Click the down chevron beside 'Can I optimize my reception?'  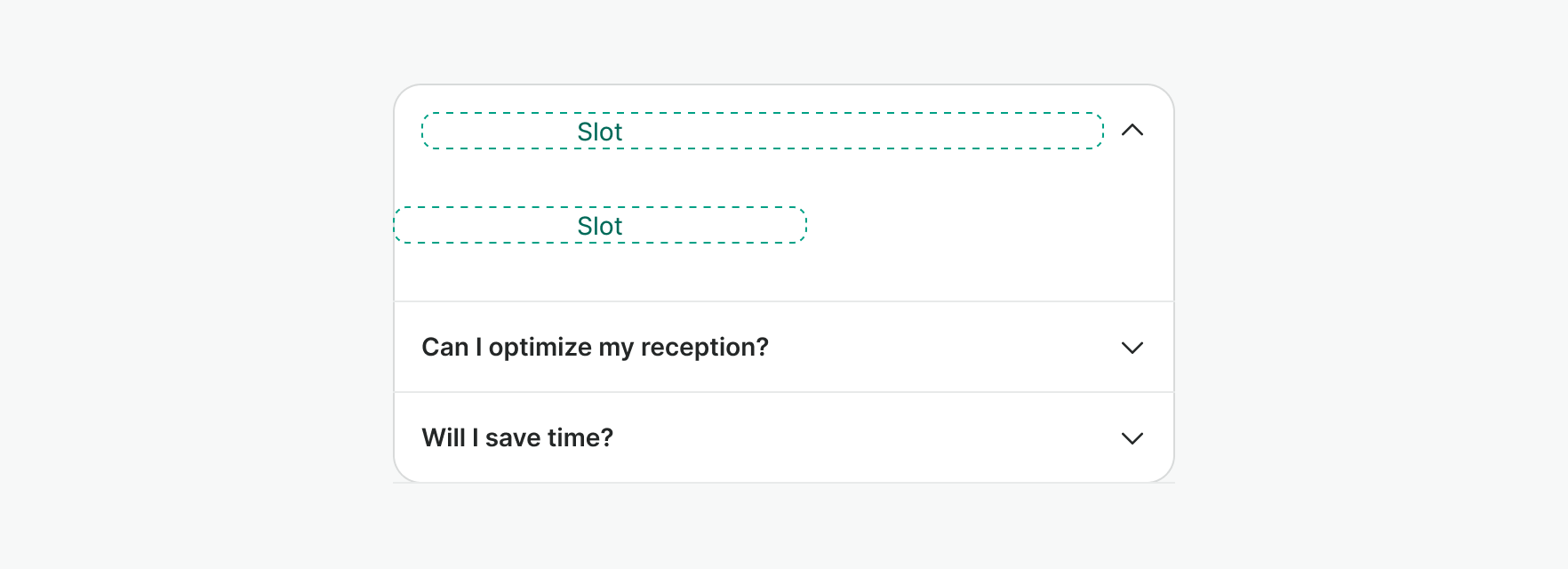1132,348
